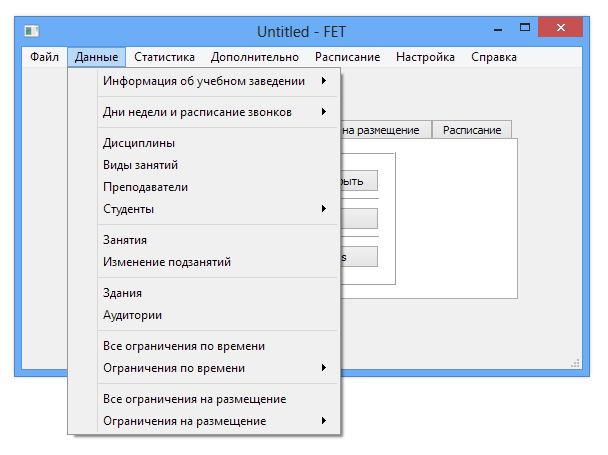Image resolution: width=608 pixels, height=455 pixels.
Task: Open Все ограничения по времени
Action: coord(184,346)
